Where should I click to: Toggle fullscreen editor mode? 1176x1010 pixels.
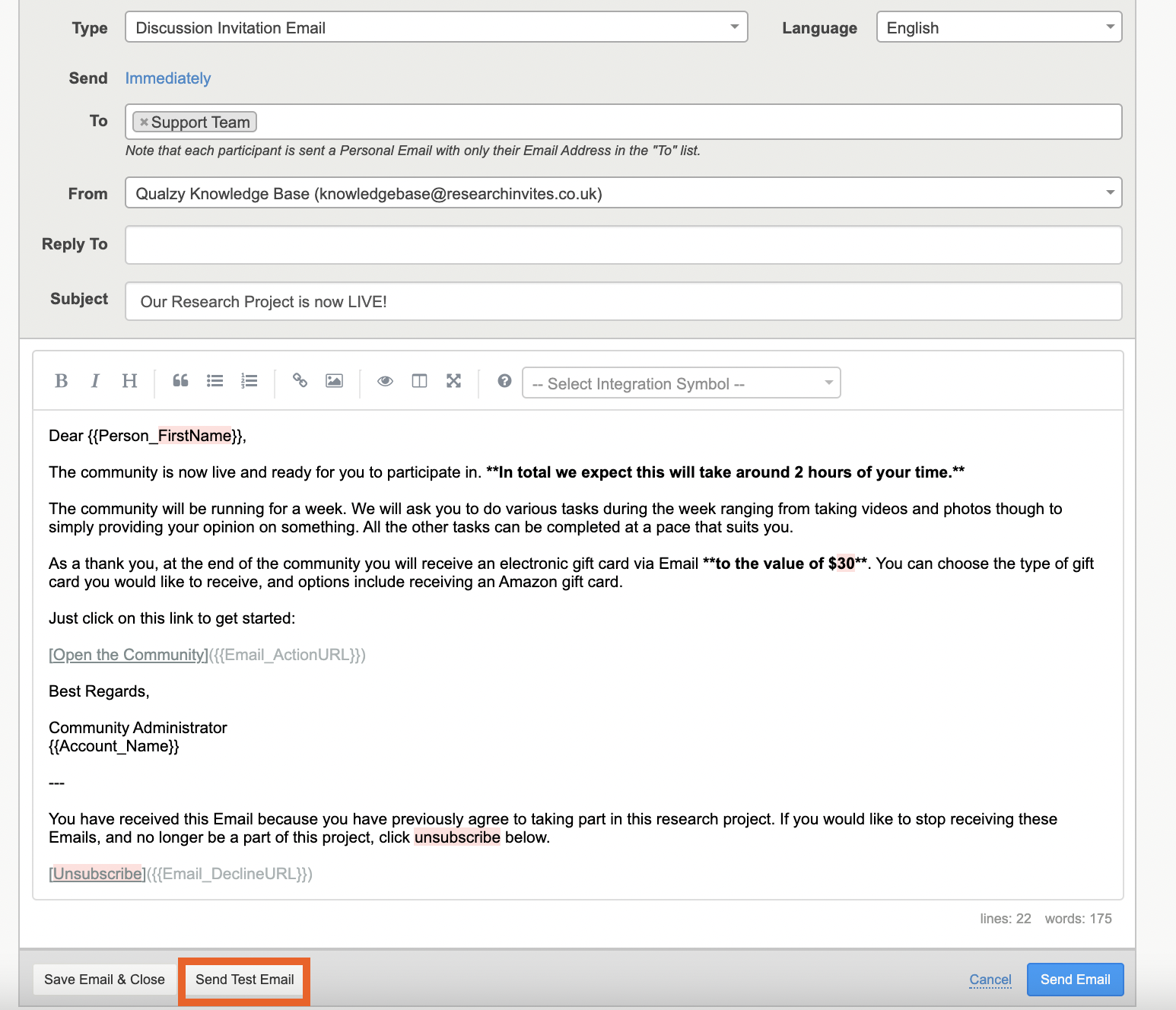click(453, 381)
